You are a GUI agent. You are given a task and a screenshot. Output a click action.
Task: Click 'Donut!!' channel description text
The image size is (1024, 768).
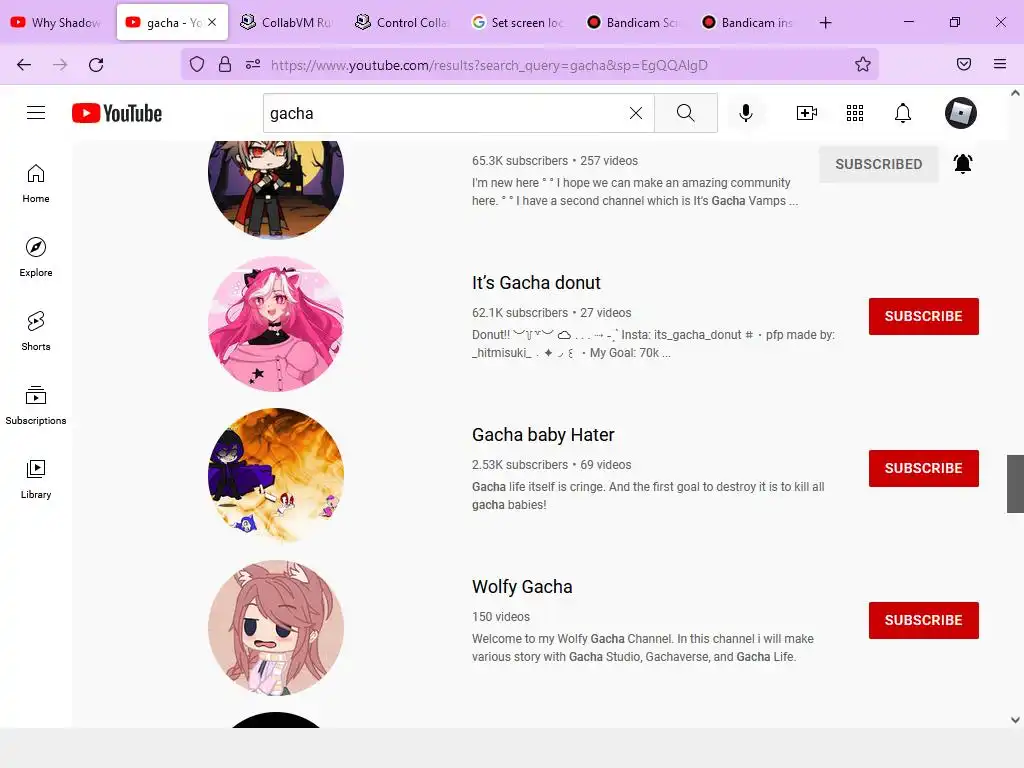point(653,344)
